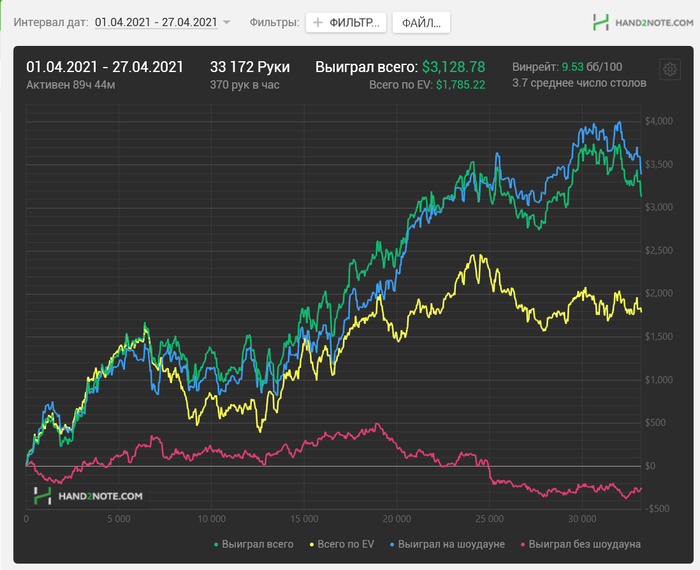Click the -$500 y-axis label

point(657,509)
